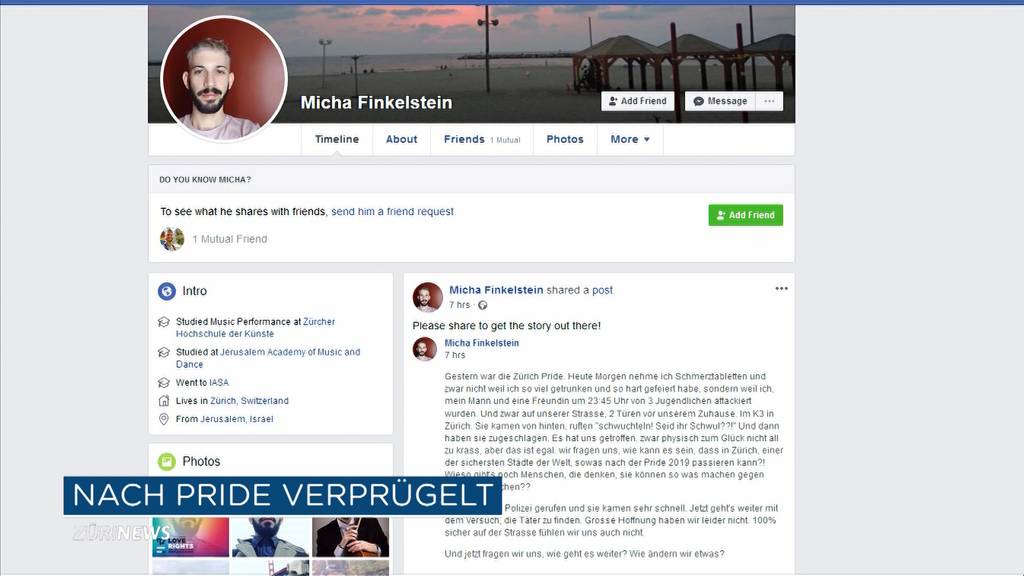Click the post author's small avatar
Image resolution: width=1024 pixels, height=576 pixels.
tap(427, 297)
